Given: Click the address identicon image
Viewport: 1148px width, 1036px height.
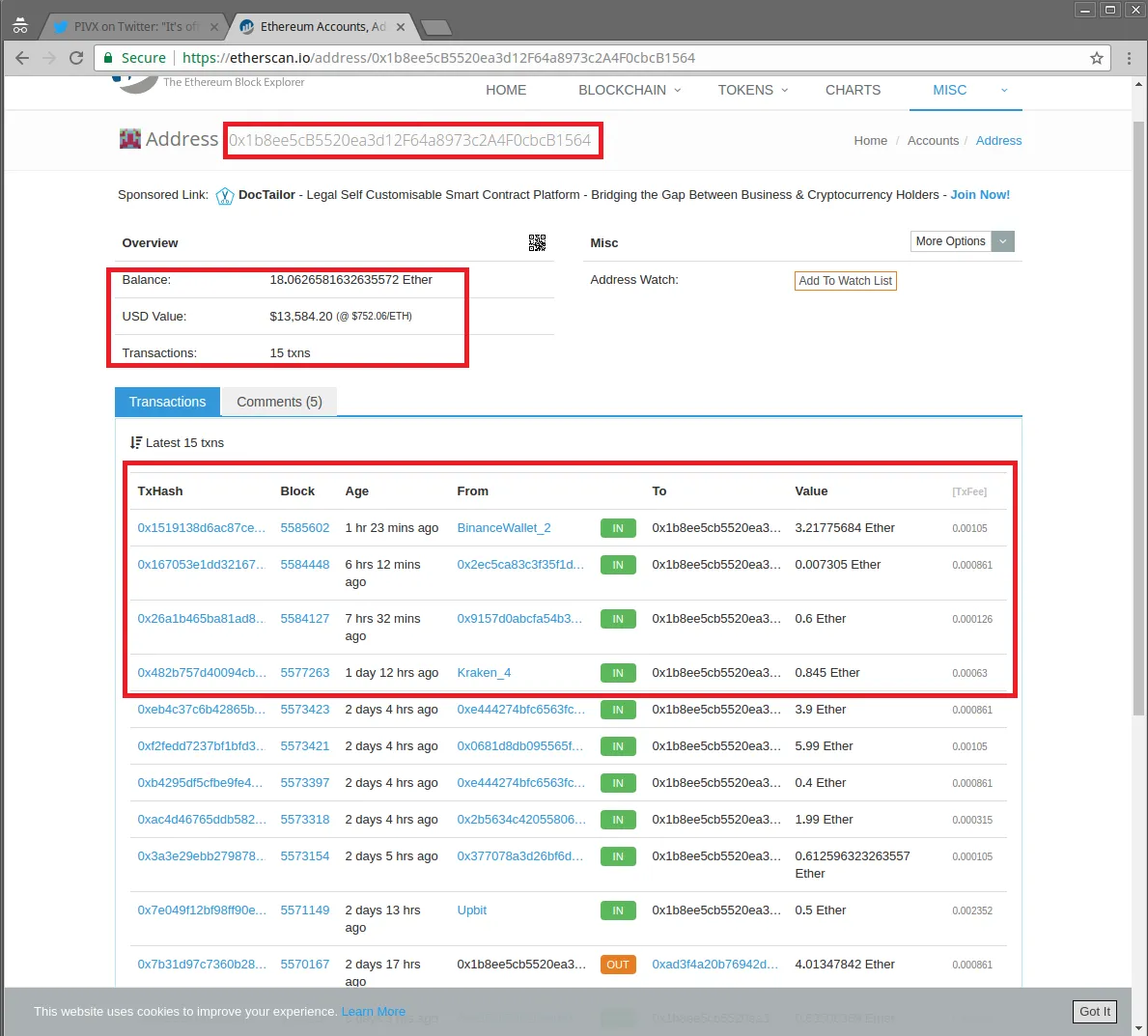Looking at the screenshot, I should click(129, 138).
